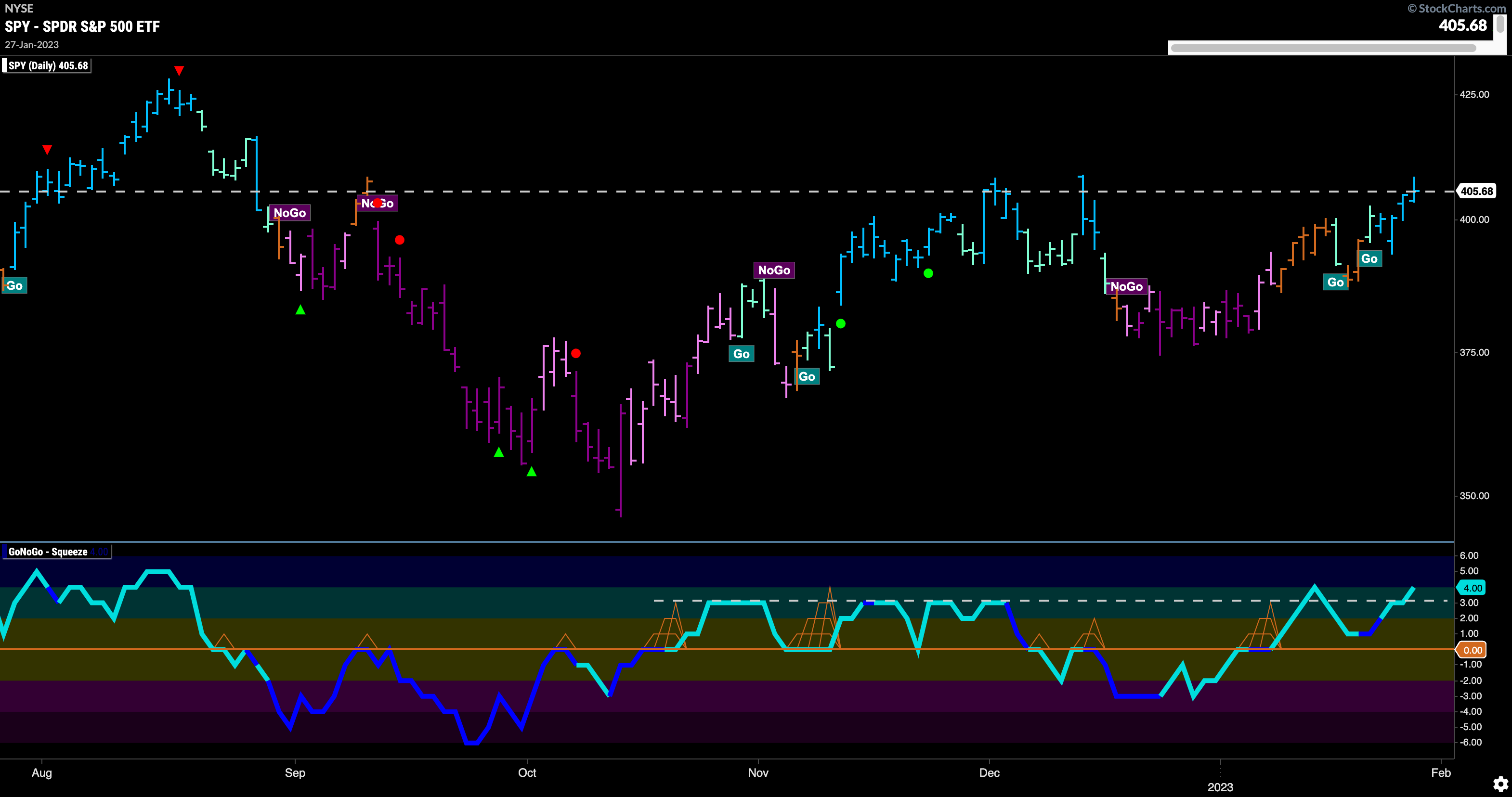Click the StockCharts.com copyright text

(1456, 8)
